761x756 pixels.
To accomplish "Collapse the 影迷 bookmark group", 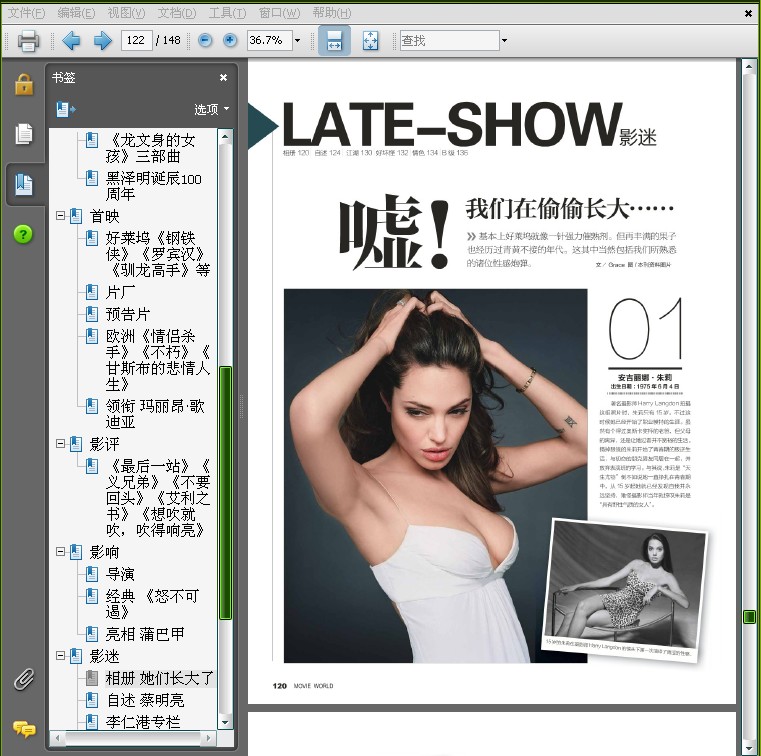I will point(61,656).
